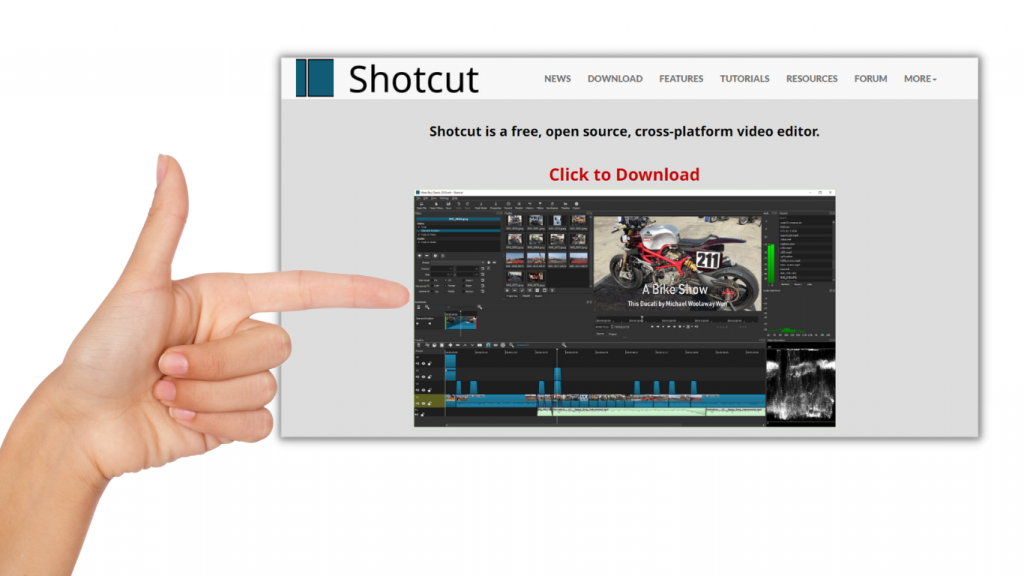This screenshot has height=576, width=1024.
Task: Lock the audio track at the bottom
Action: 423,414
